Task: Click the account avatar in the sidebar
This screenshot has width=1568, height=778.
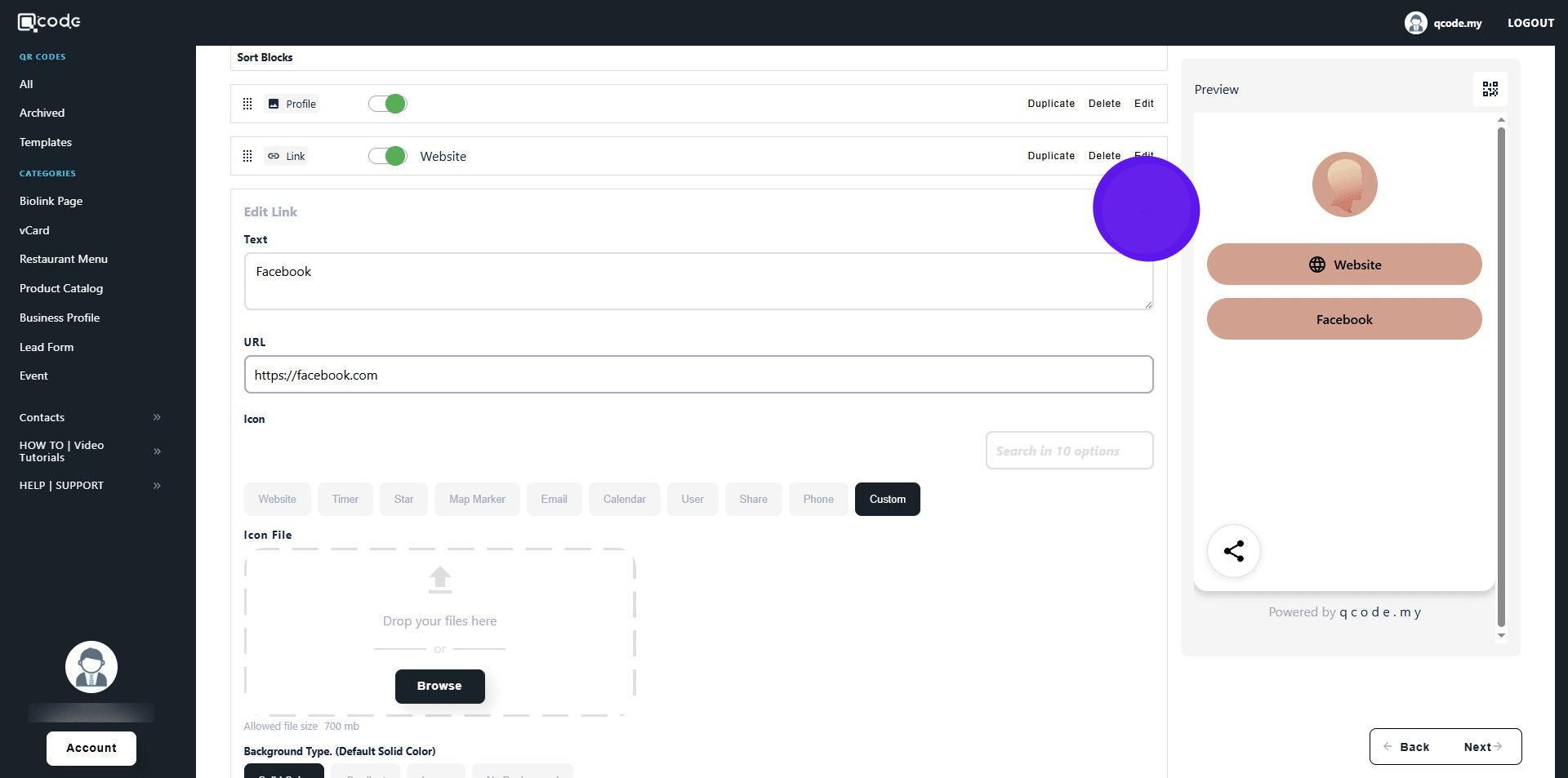Action: (91, 667)
